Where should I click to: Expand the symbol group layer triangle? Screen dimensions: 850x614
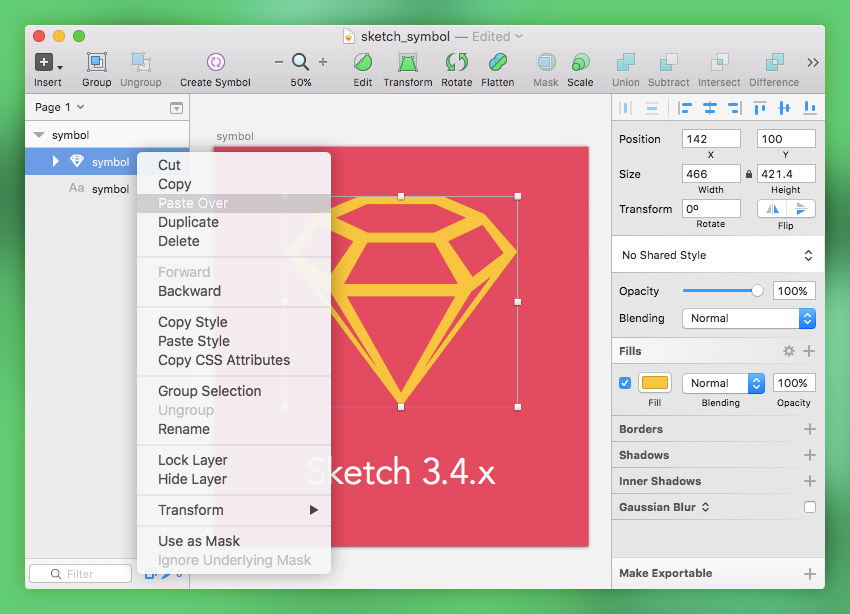[x=56, y=161]
